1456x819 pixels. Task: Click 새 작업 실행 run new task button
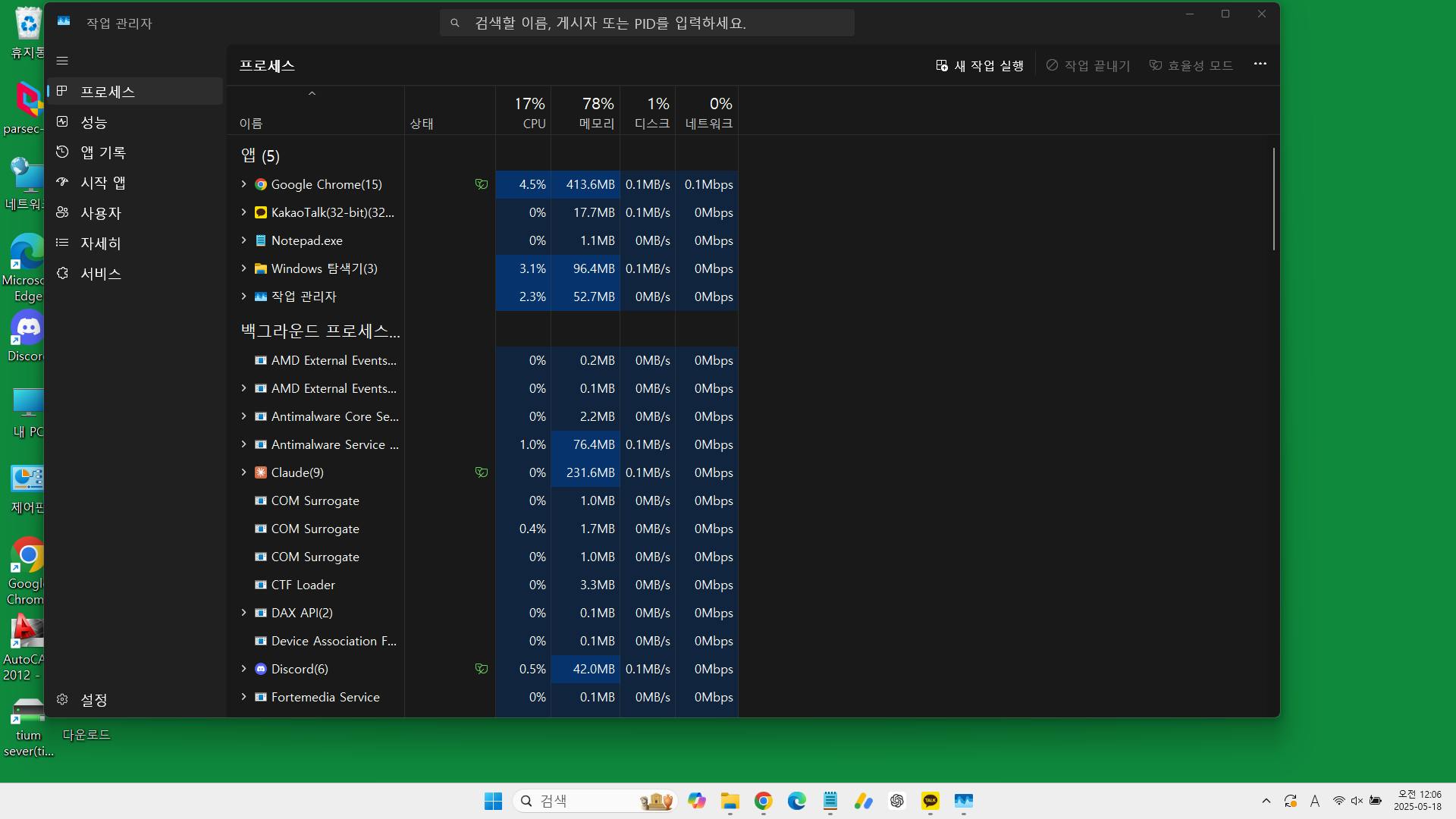tap(979, 66)
